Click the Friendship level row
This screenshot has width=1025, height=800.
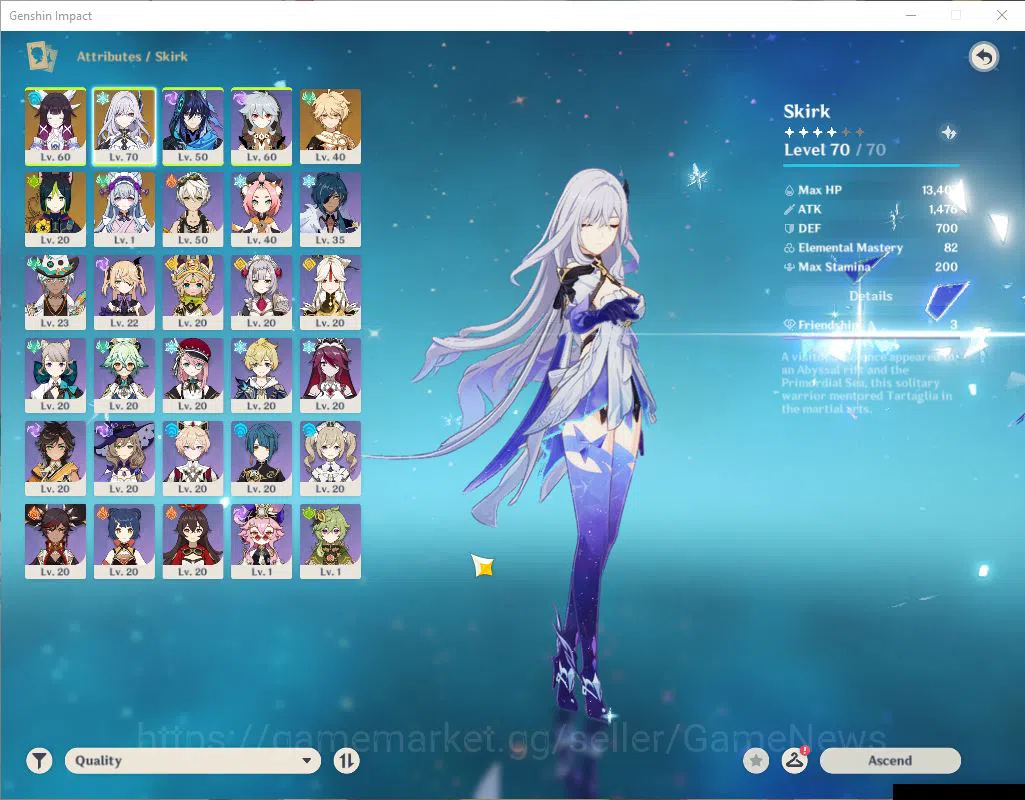pos(871,325)
